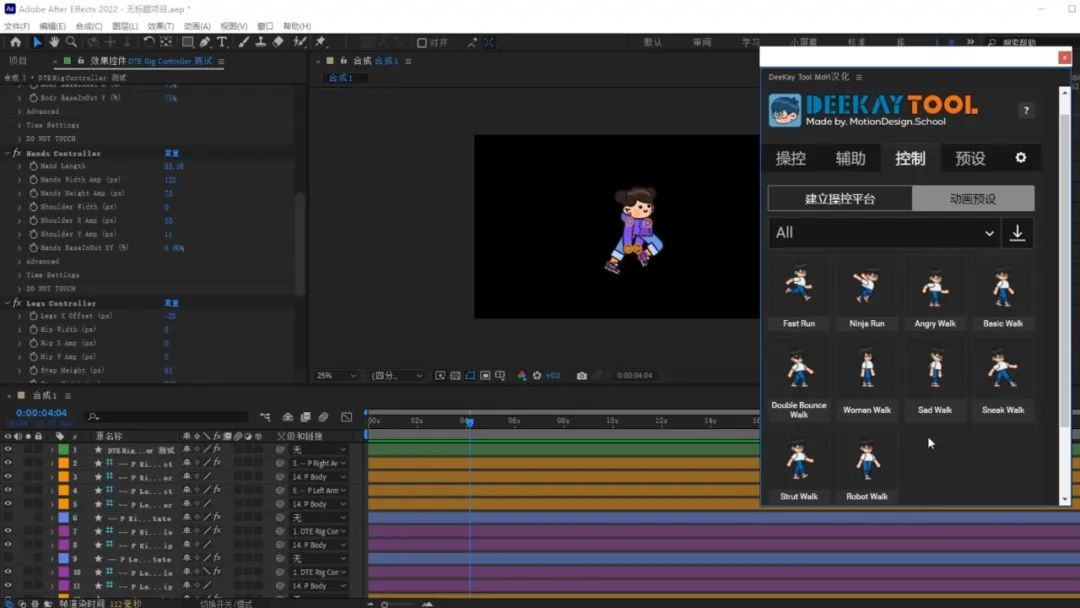Image resolution: width=1080 pixels, height=608 pixels.
Task: Expand layer 1 in the timeline
Action: tap(52, 450)
